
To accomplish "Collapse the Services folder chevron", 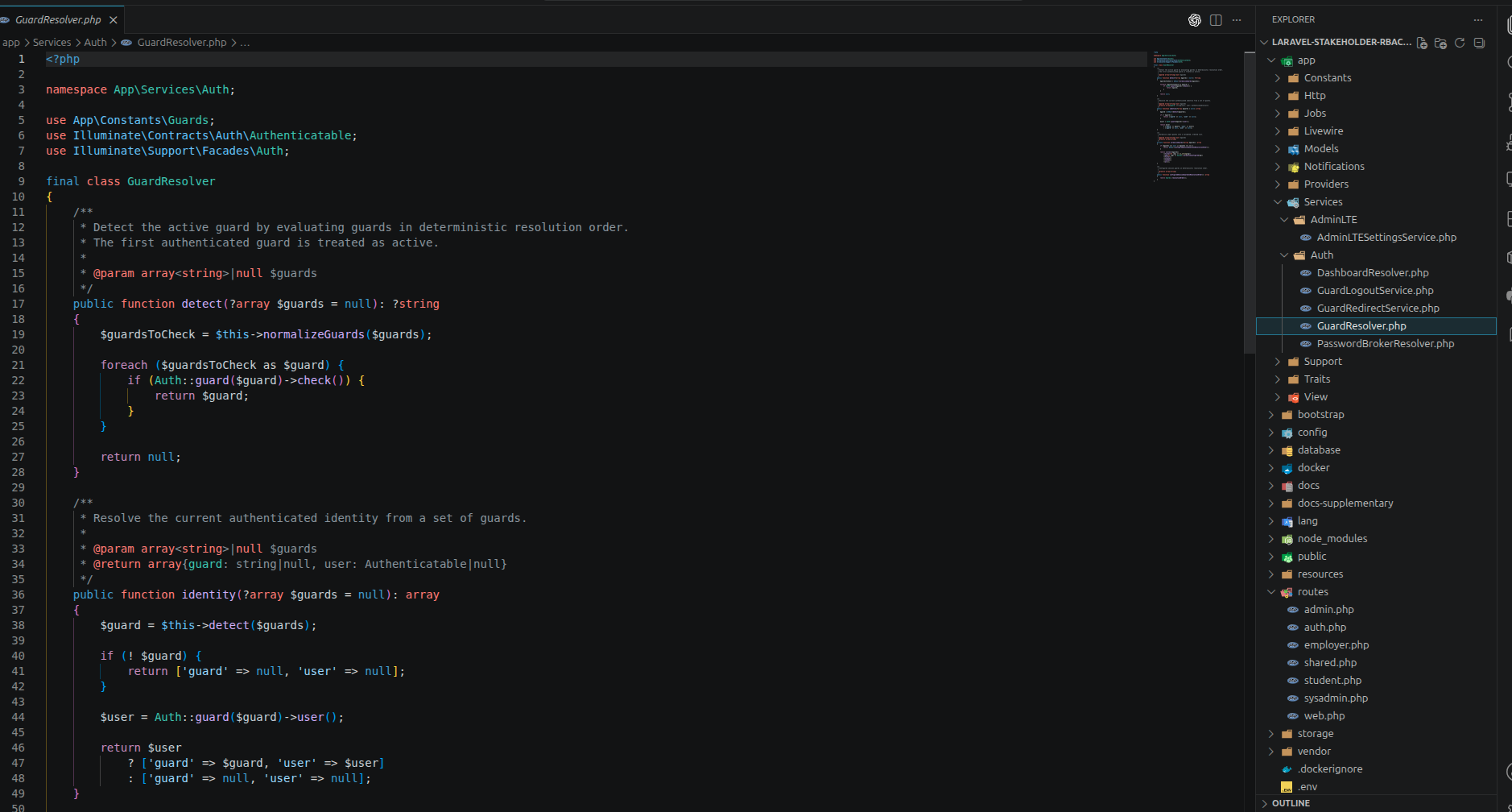I will 1278,202.
